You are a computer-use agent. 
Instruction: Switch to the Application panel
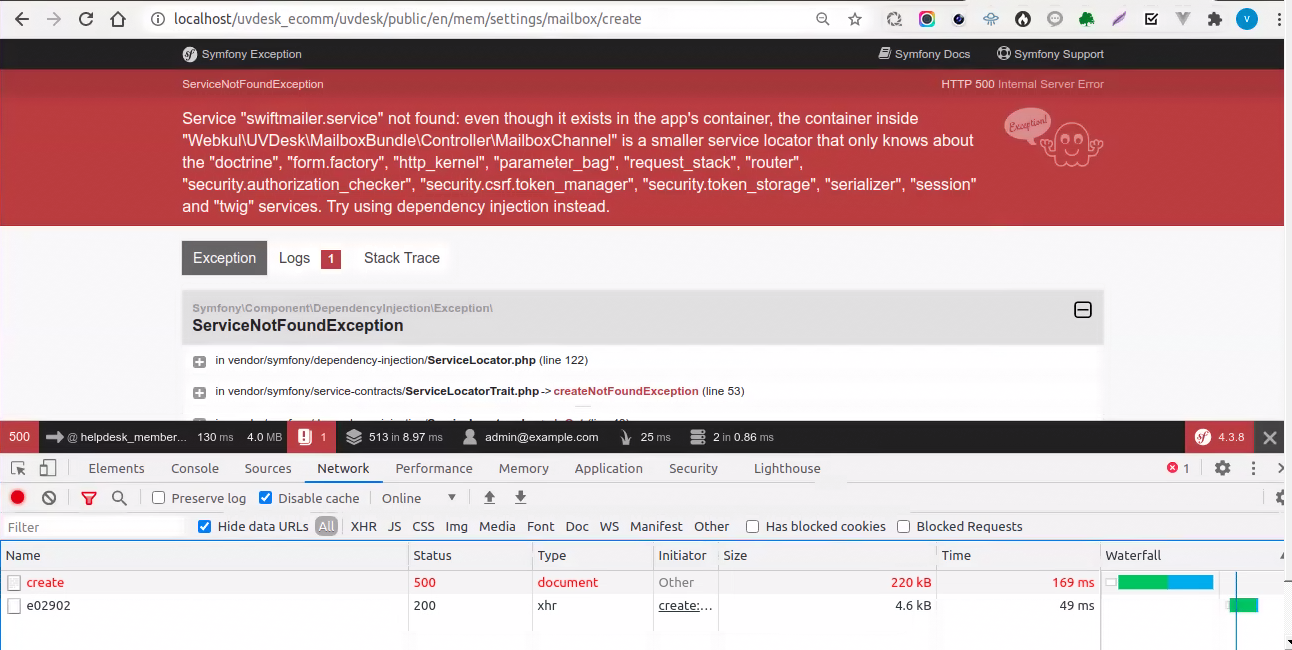[x=609, y=468]
